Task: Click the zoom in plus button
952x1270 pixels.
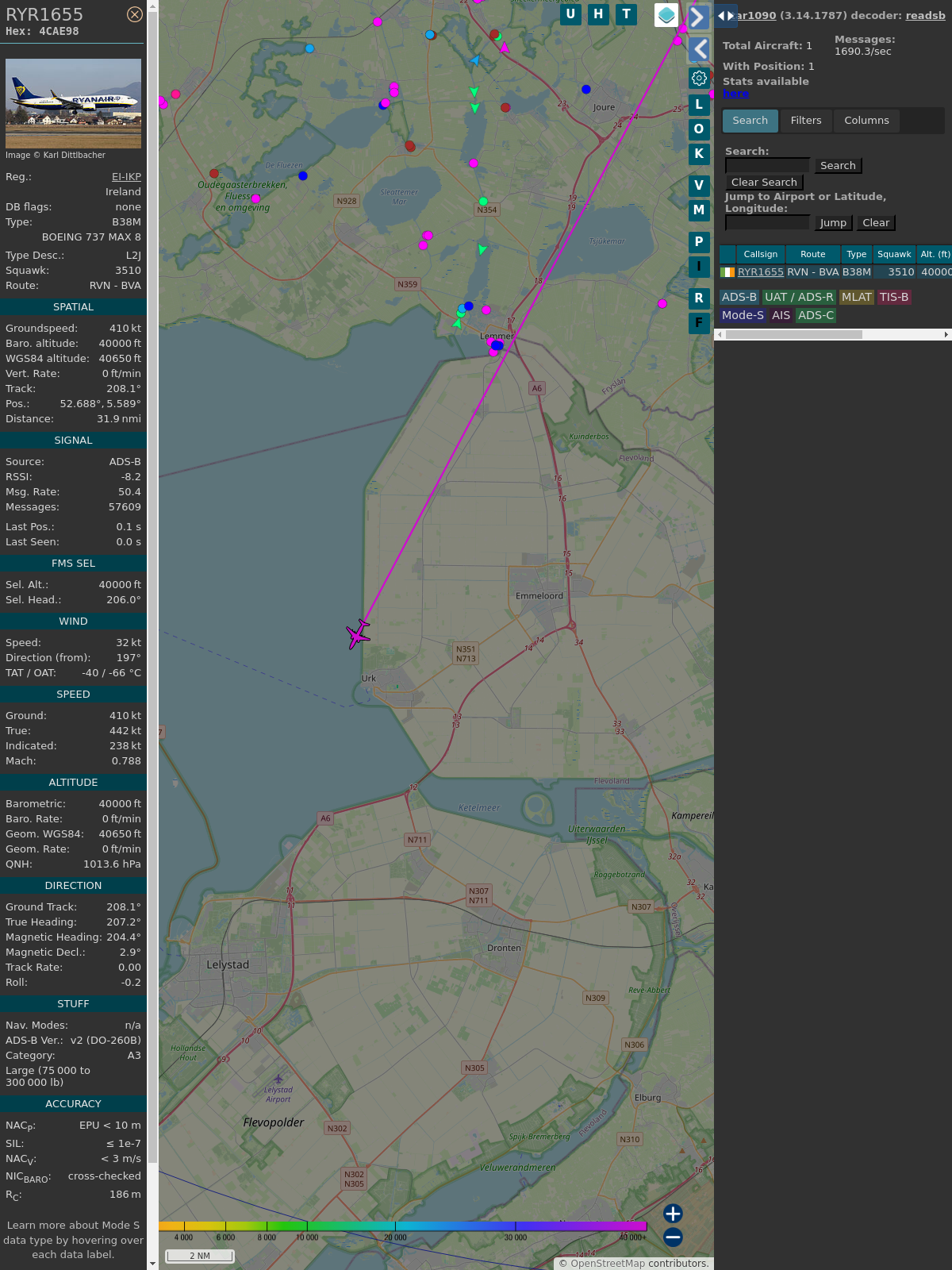Action: click(673, 1214)
